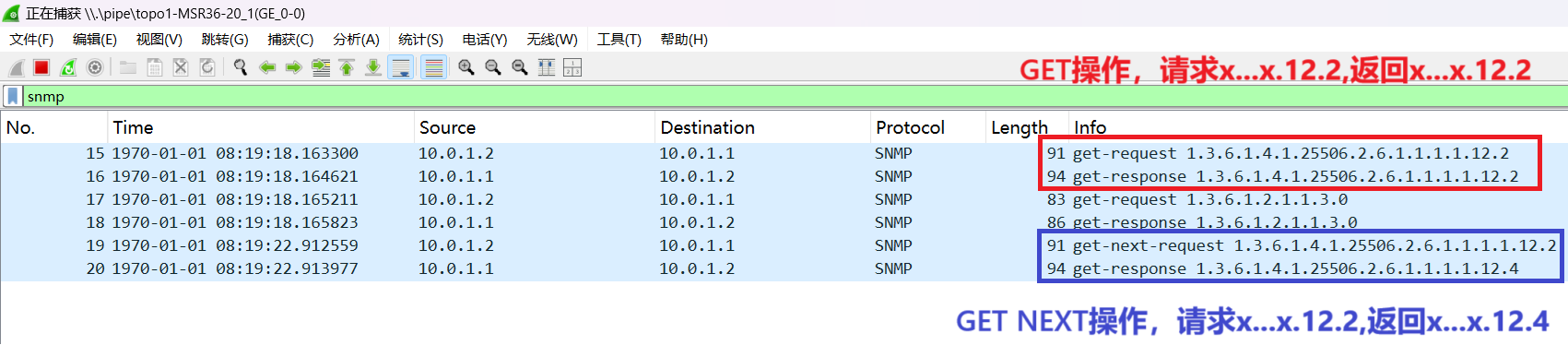Open the display filter bookmark list
Image resolution: width=1568 pixels, height=357 pixels.
pyautogui.click(x=13, y=96)
